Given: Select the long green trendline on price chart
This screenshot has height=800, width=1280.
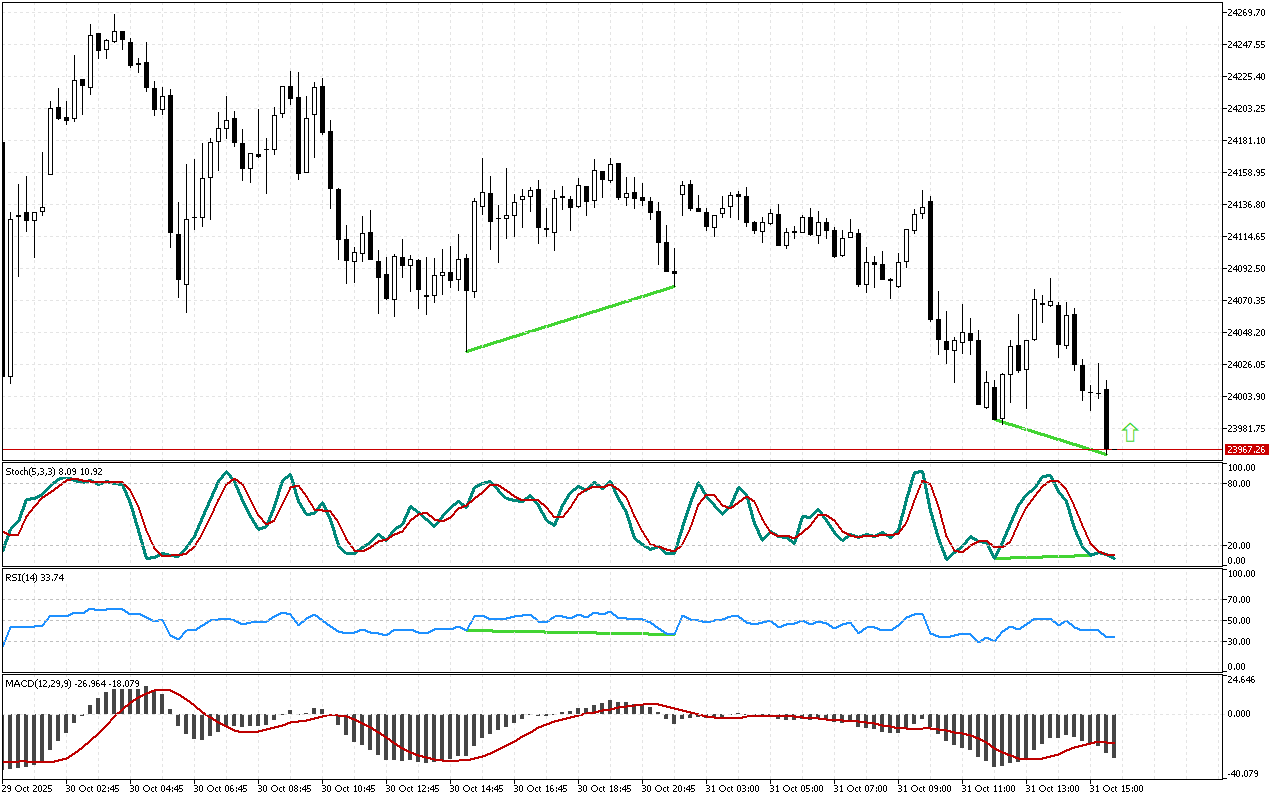Looking at the screenshot, I should pos(570,319).
